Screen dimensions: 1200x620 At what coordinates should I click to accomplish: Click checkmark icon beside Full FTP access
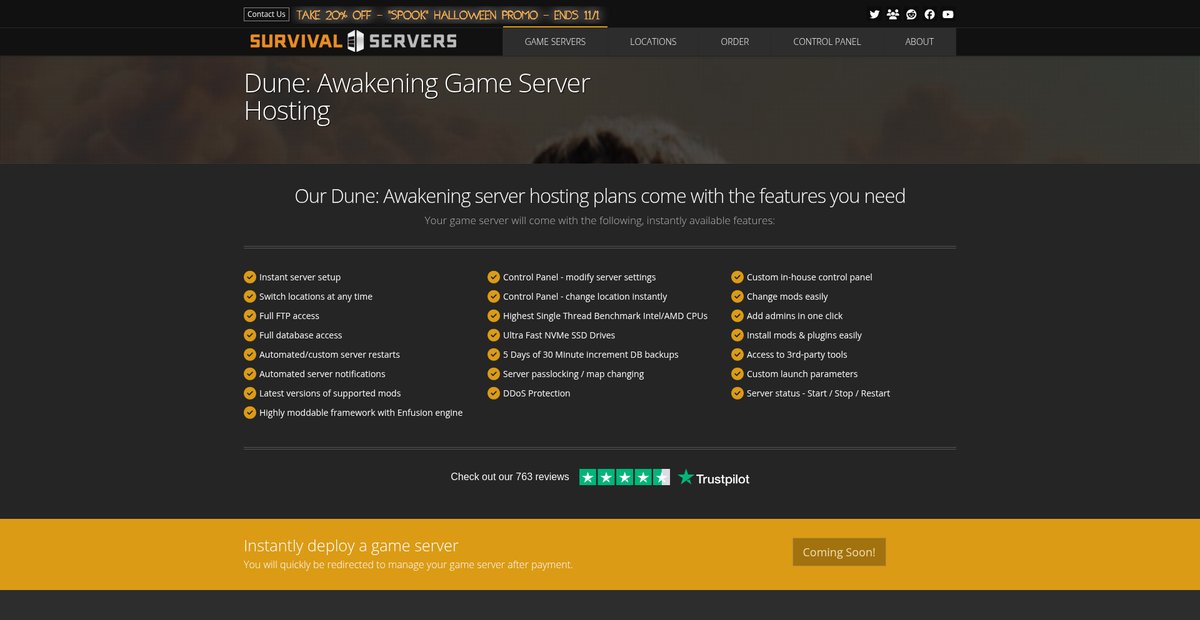coord(250,316)
